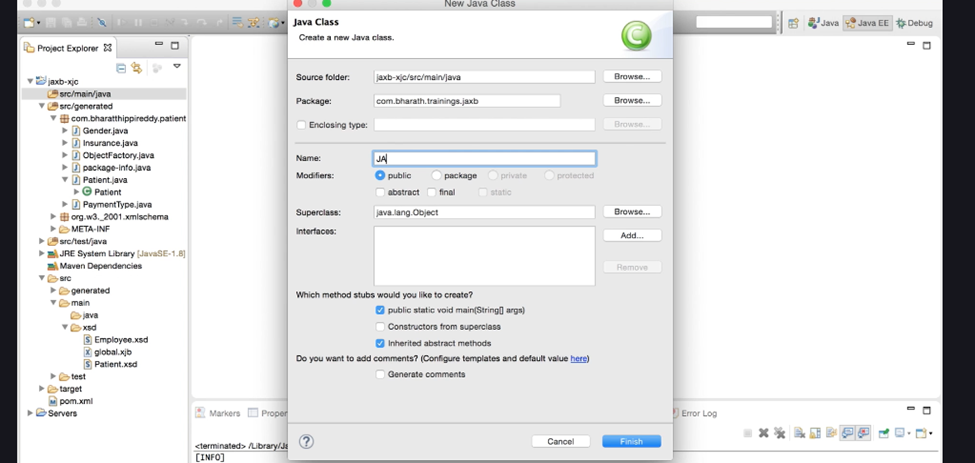Click the help question mark icon
Image resolution: width=975 pixels, height=463 pixels.
307,441
